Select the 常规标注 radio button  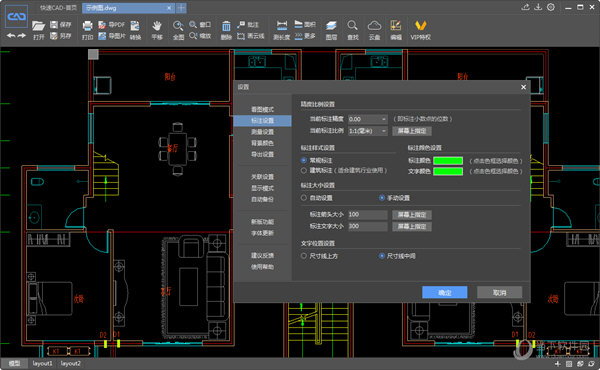pos(304,160)
